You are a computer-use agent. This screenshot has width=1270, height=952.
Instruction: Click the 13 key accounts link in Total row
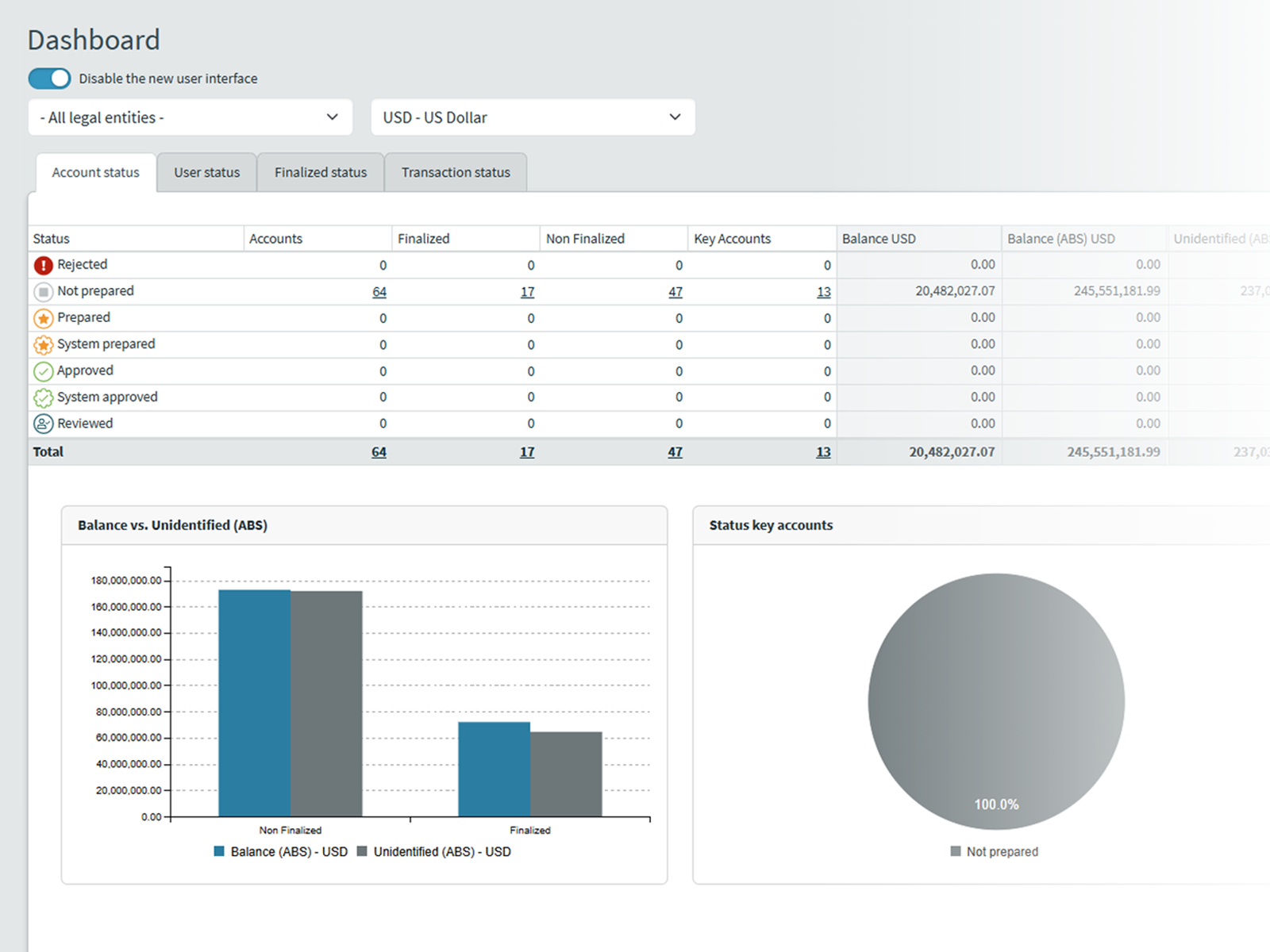(x=823, y=452)
